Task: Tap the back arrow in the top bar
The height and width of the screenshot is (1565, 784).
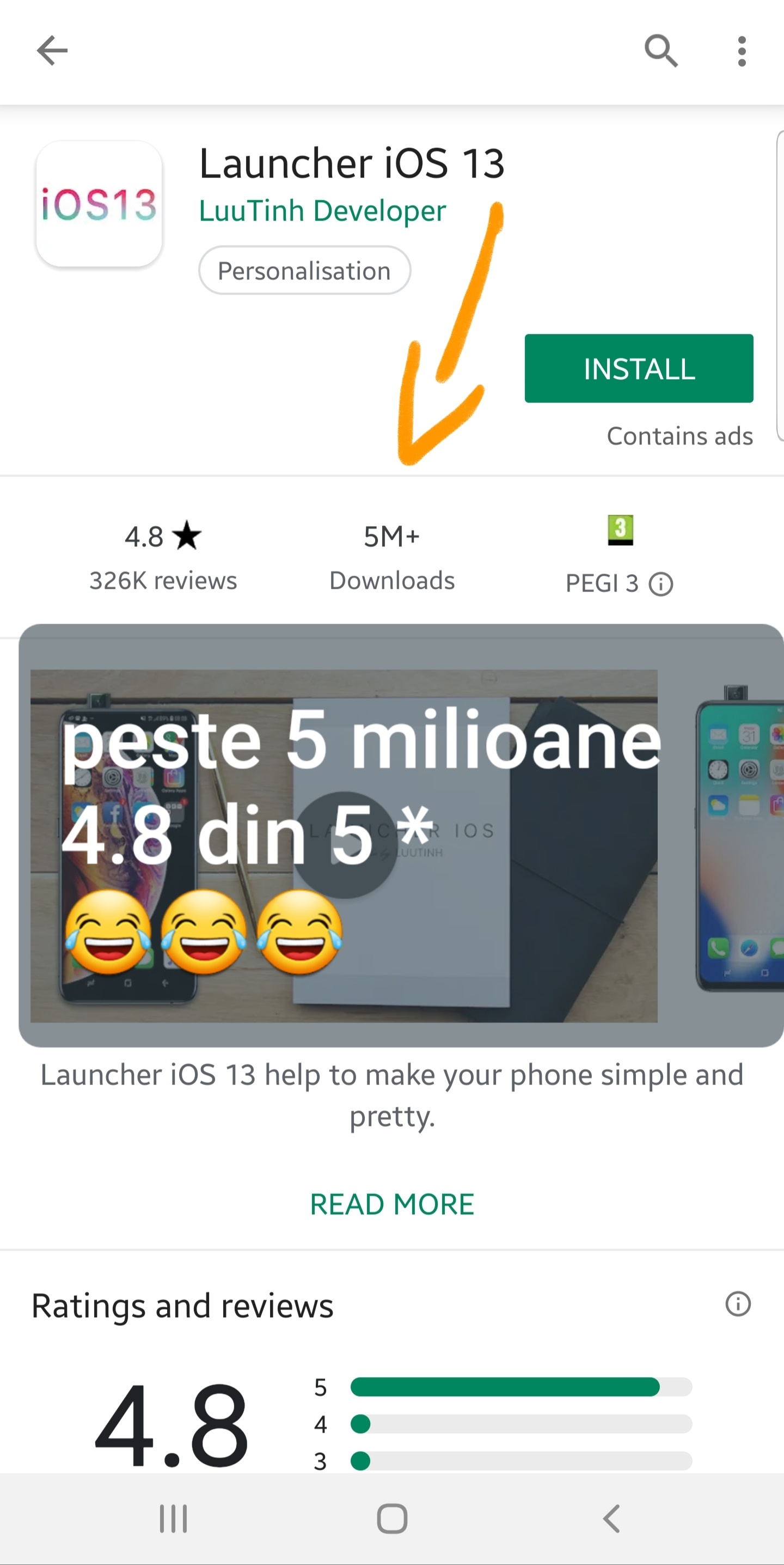Action: tap(52, 51)
